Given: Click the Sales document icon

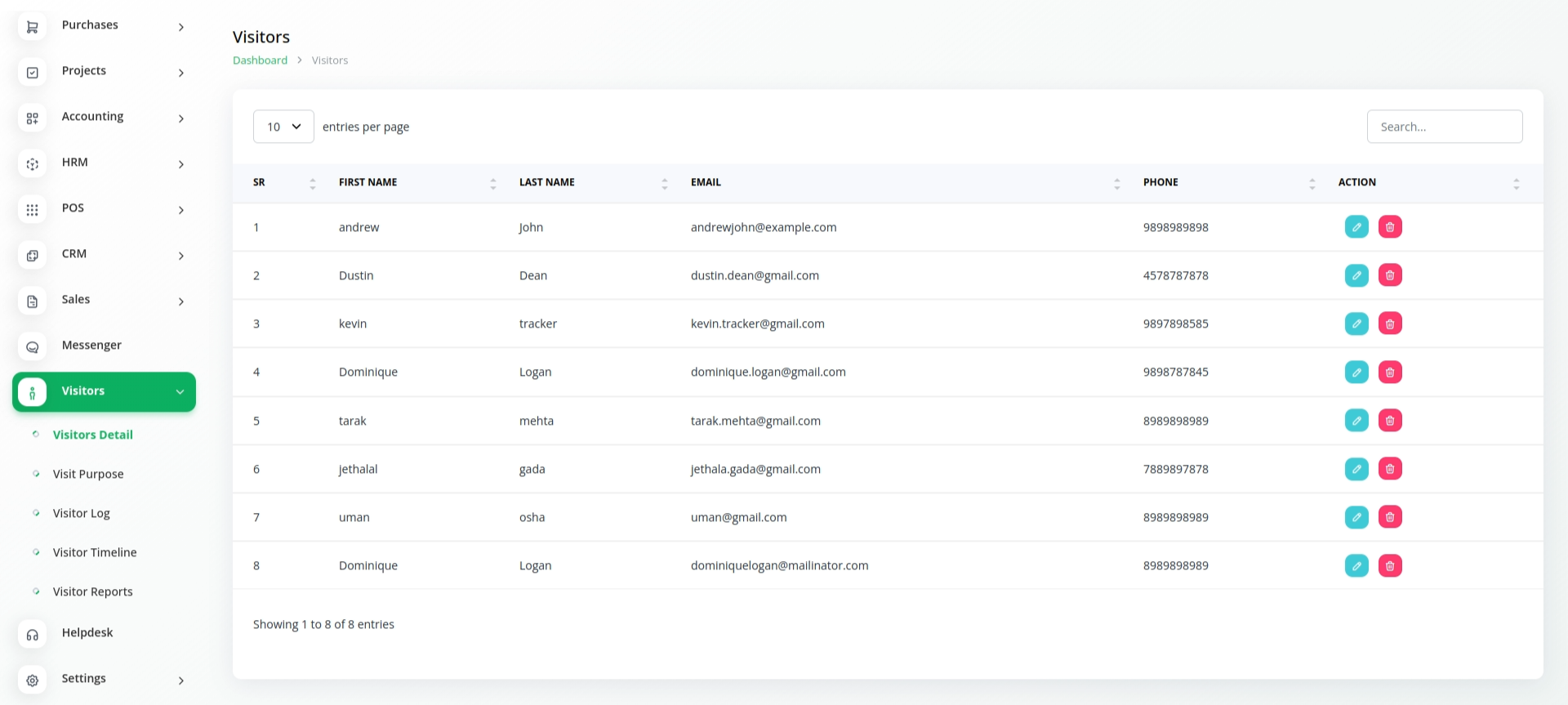Looking at the screenshot, I should point(32,301).
